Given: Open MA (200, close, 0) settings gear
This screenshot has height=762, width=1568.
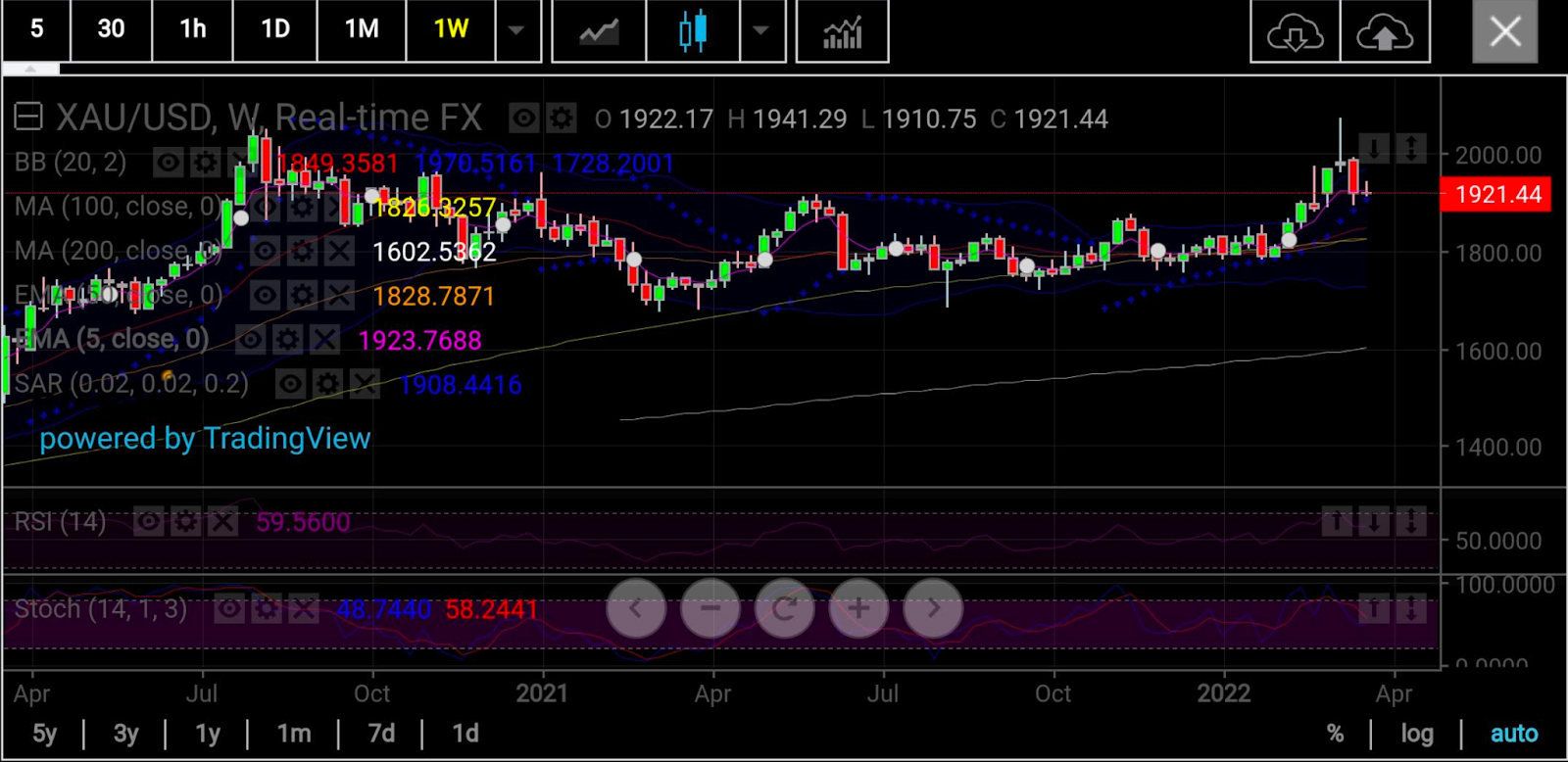Looking at the screenshot, I should pos(302,252).
